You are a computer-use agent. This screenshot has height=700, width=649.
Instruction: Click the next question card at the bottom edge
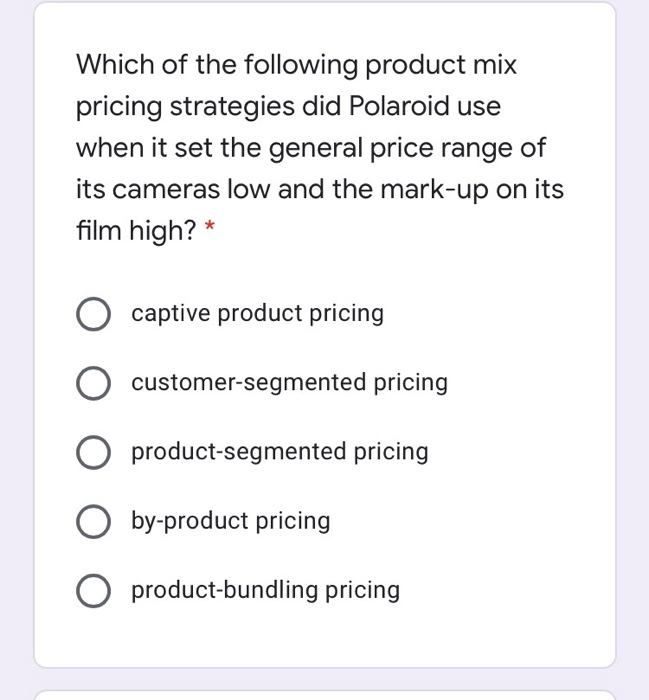[324, 694]
